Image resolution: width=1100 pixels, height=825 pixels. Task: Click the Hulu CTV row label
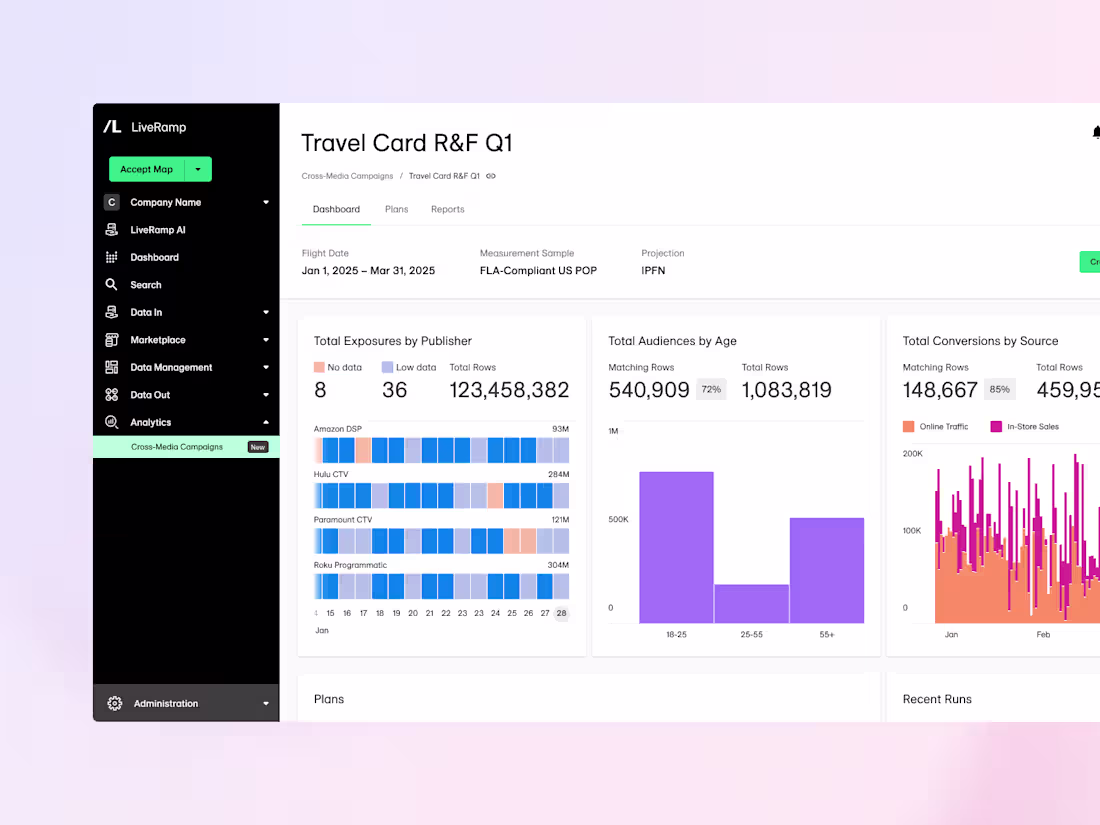(x=330, y=474)
